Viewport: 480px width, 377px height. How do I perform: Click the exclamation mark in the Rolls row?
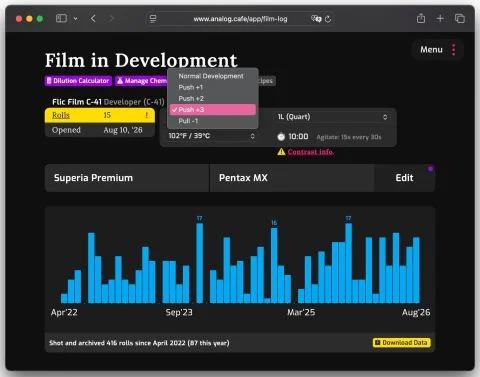click(x=146, y=115)
